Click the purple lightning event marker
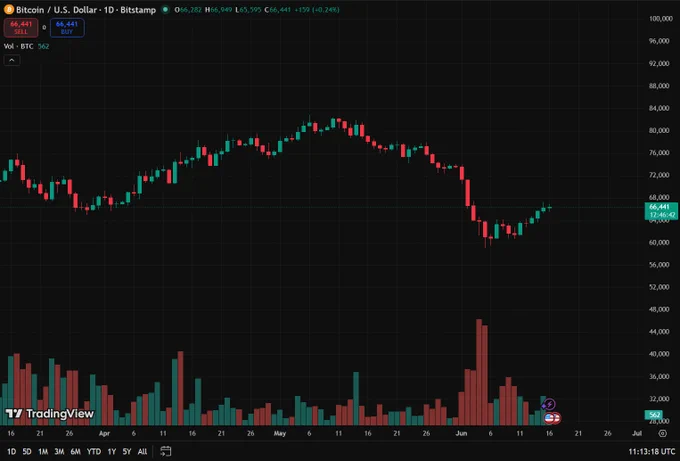This screenshot has width=680, height=461. click(549, 405)
